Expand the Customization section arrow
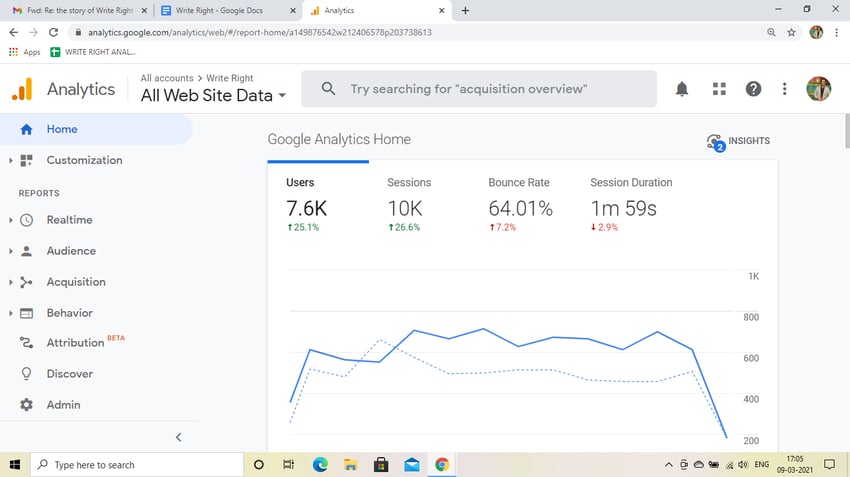The height and width of the screenshot is (477, 850). tap(10, 160)
